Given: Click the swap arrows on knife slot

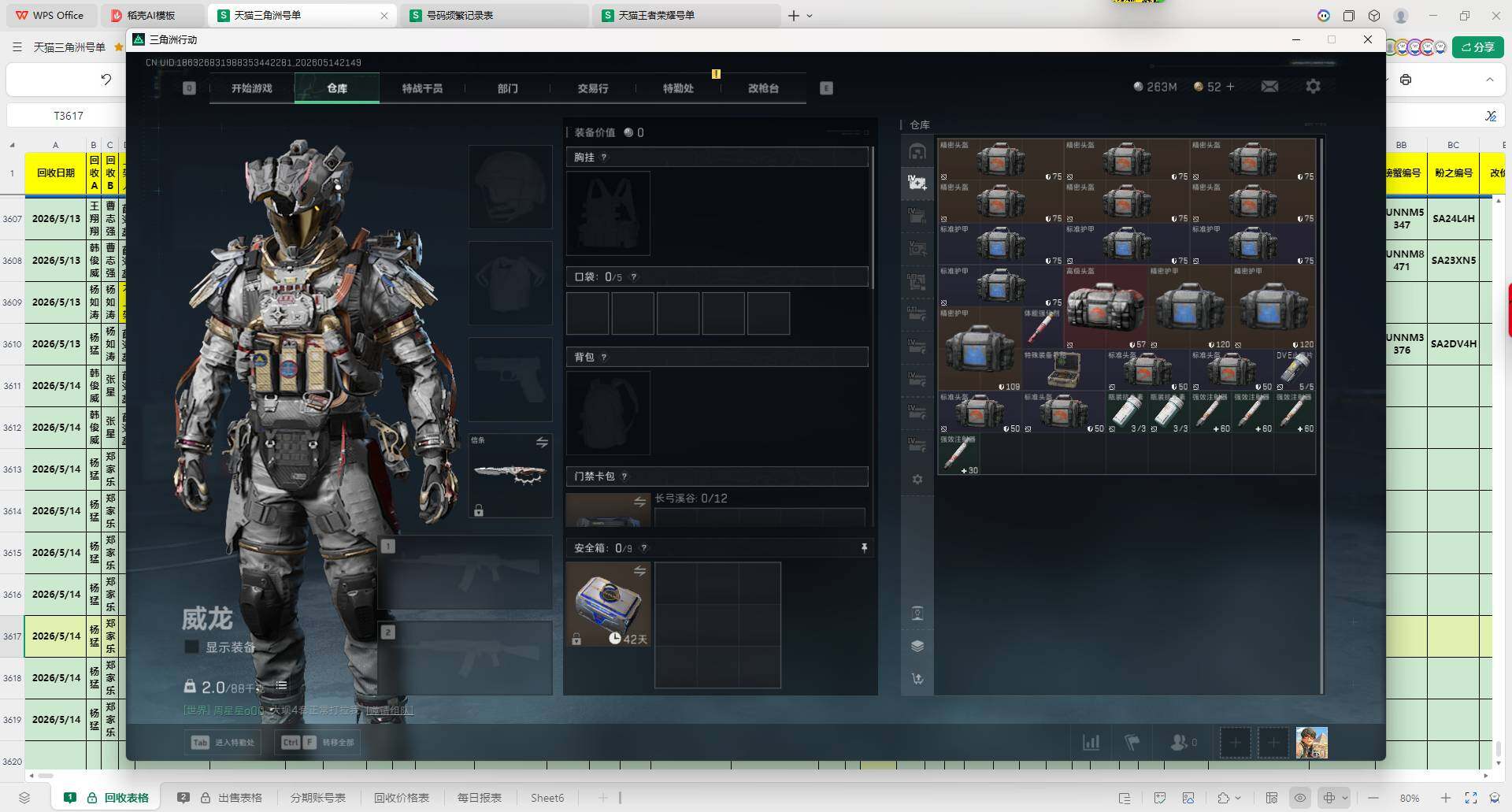Looking at the screenshot, I should pyautogui.click(x=542, y=442).
